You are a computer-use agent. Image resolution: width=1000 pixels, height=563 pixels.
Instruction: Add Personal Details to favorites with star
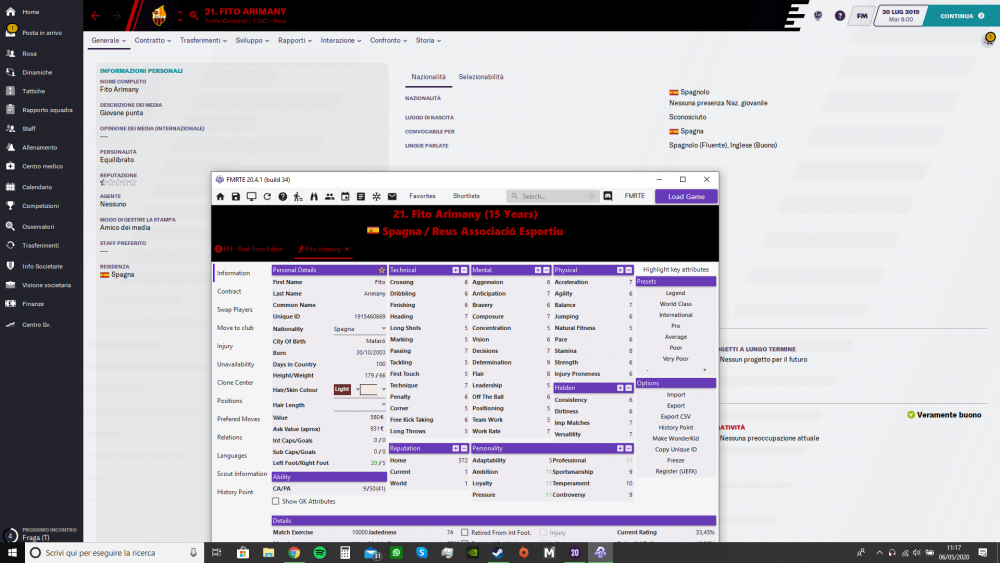coord(381,270)
